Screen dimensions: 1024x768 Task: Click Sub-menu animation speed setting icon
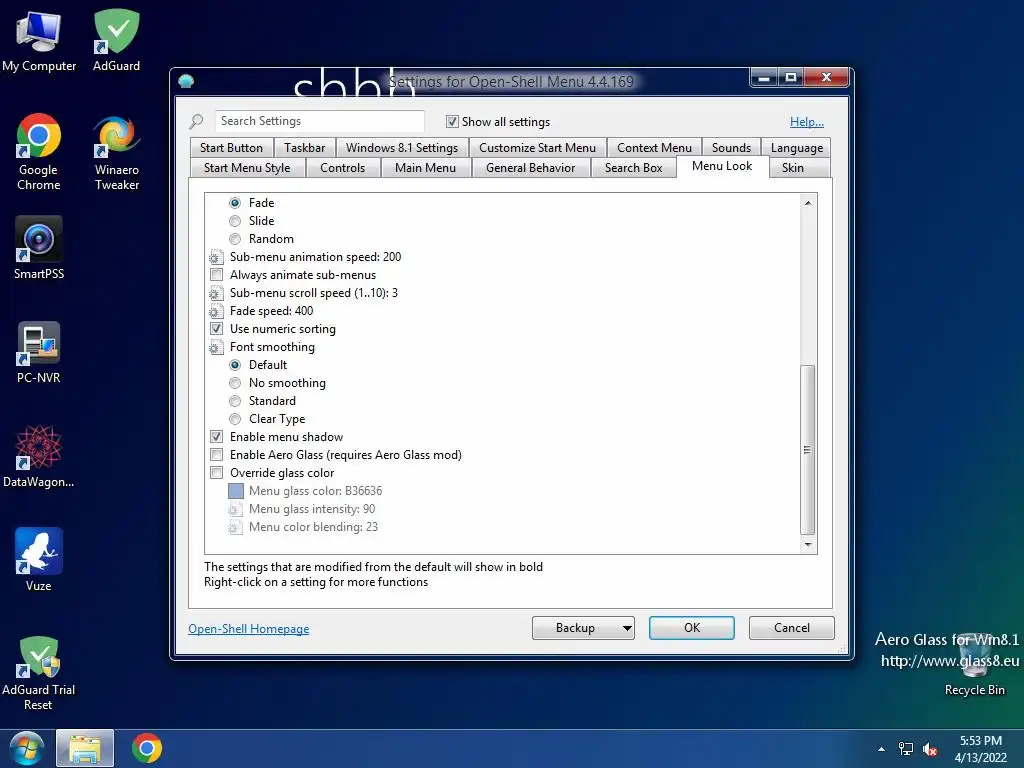[x=216, y=257]
